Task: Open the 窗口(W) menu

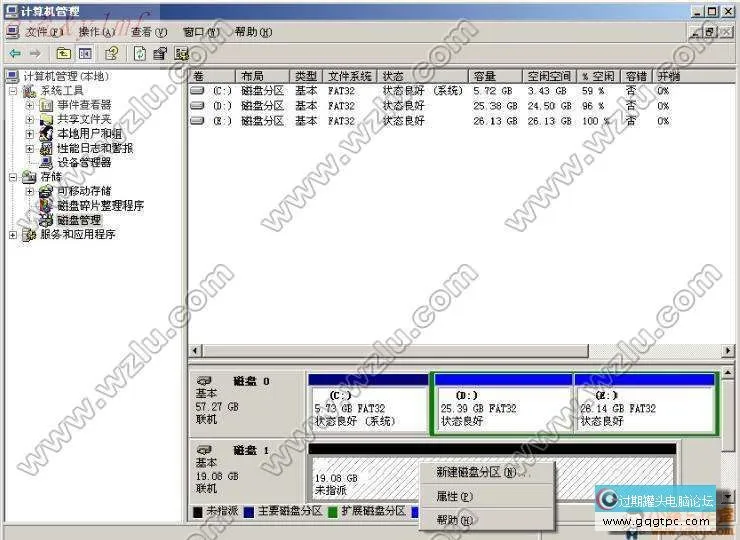Action: 202,32
